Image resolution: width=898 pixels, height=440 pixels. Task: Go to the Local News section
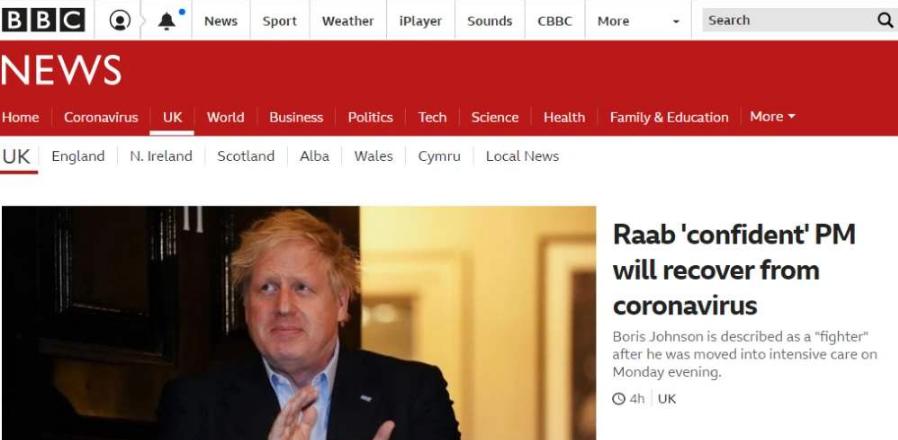pos(522,156)
